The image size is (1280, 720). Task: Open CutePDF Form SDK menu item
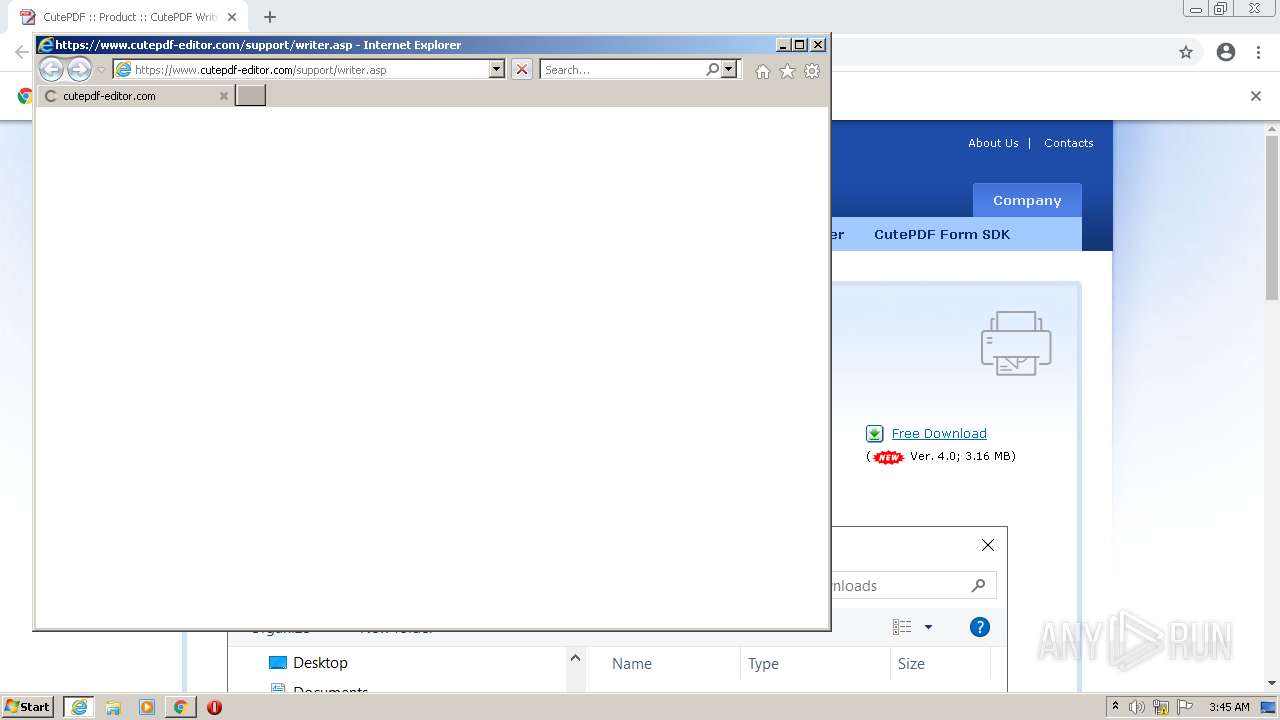[942, 234]
